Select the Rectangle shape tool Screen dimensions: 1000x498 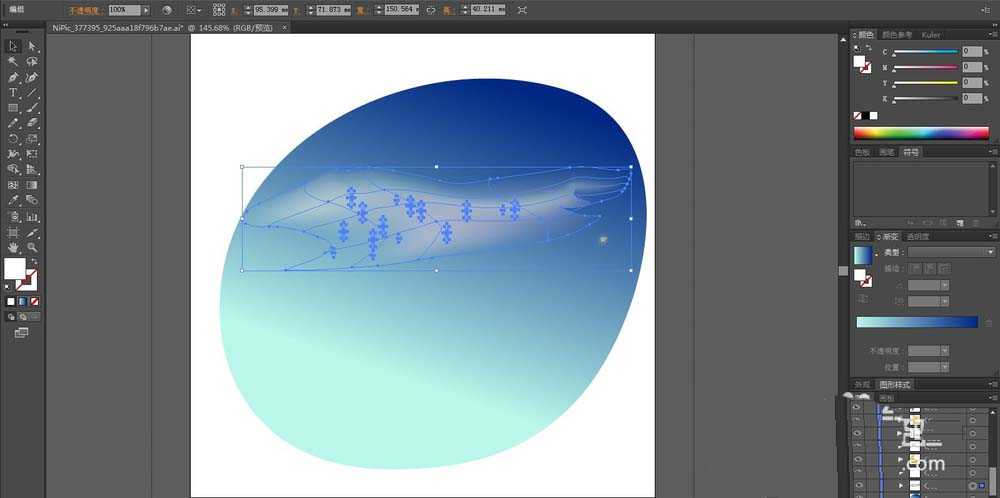13,108
